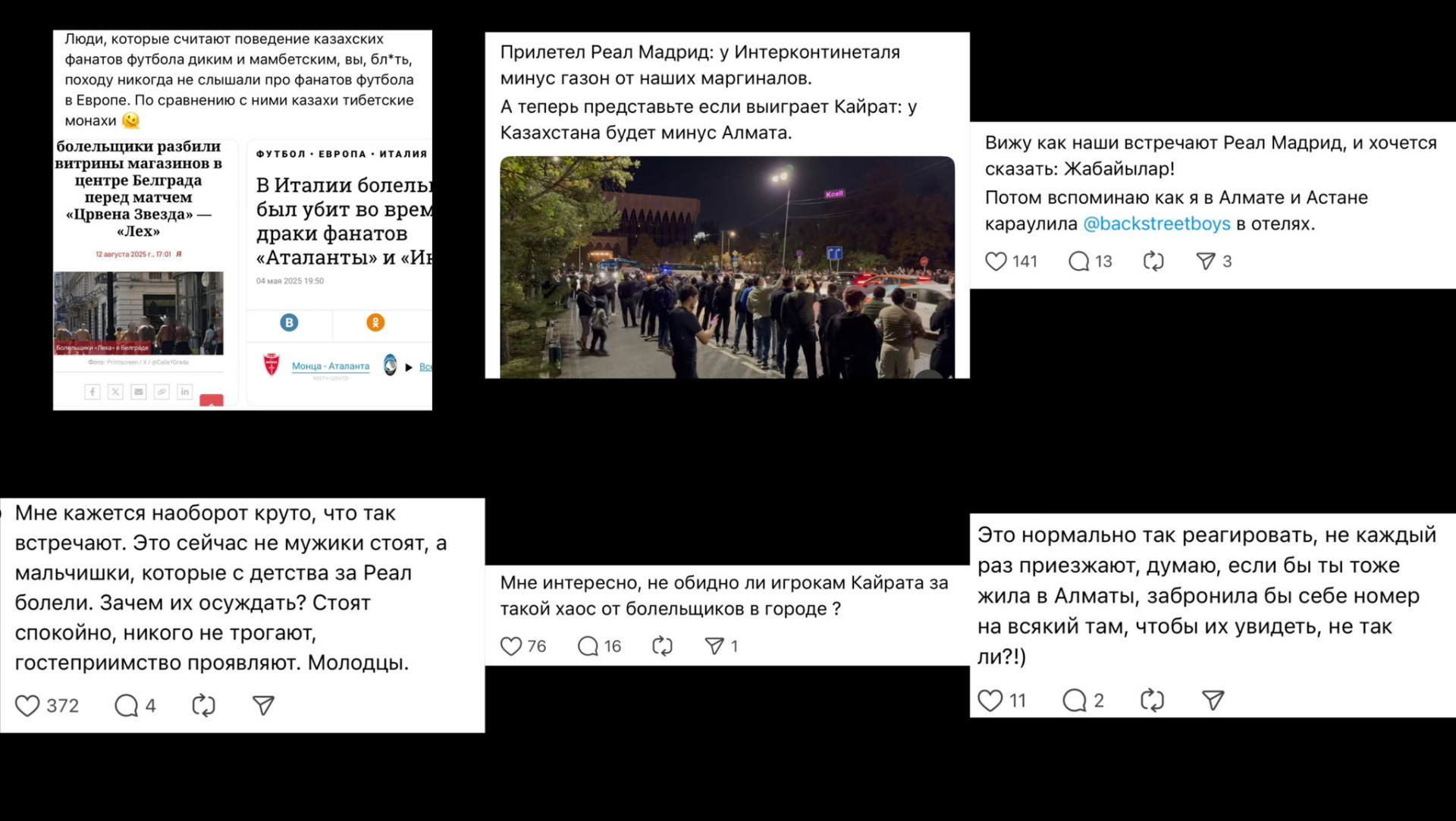Like the post with 372 likes
The height and width of the screenshot is (821, 1456).
click(27, 706)
